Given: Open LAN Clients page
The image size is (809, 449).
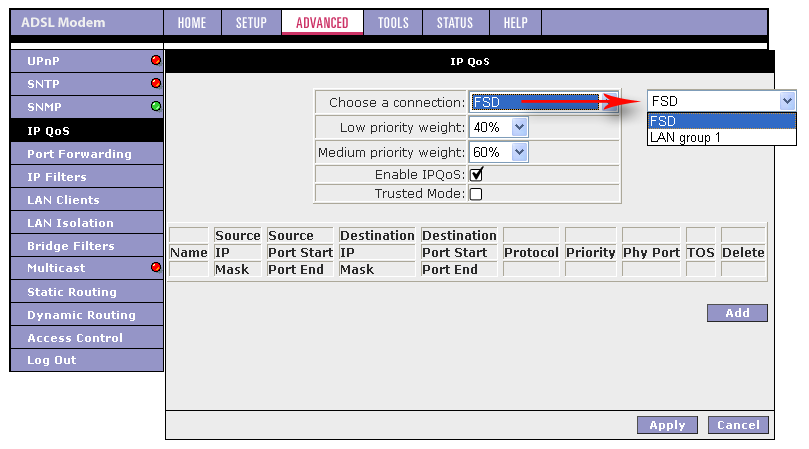Looking at the screenshot, I should [x=87, y=200].
